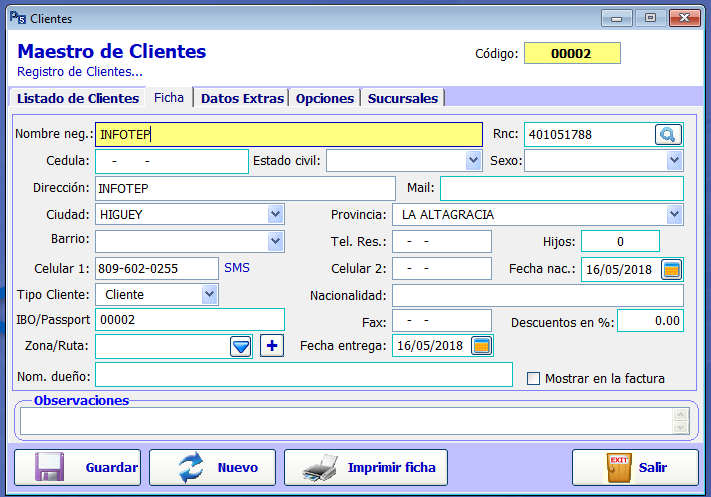The image size is (711, 497).
Task: Click the plus icon beside Zona/Ruta
Action: click(x=272, y=346)
